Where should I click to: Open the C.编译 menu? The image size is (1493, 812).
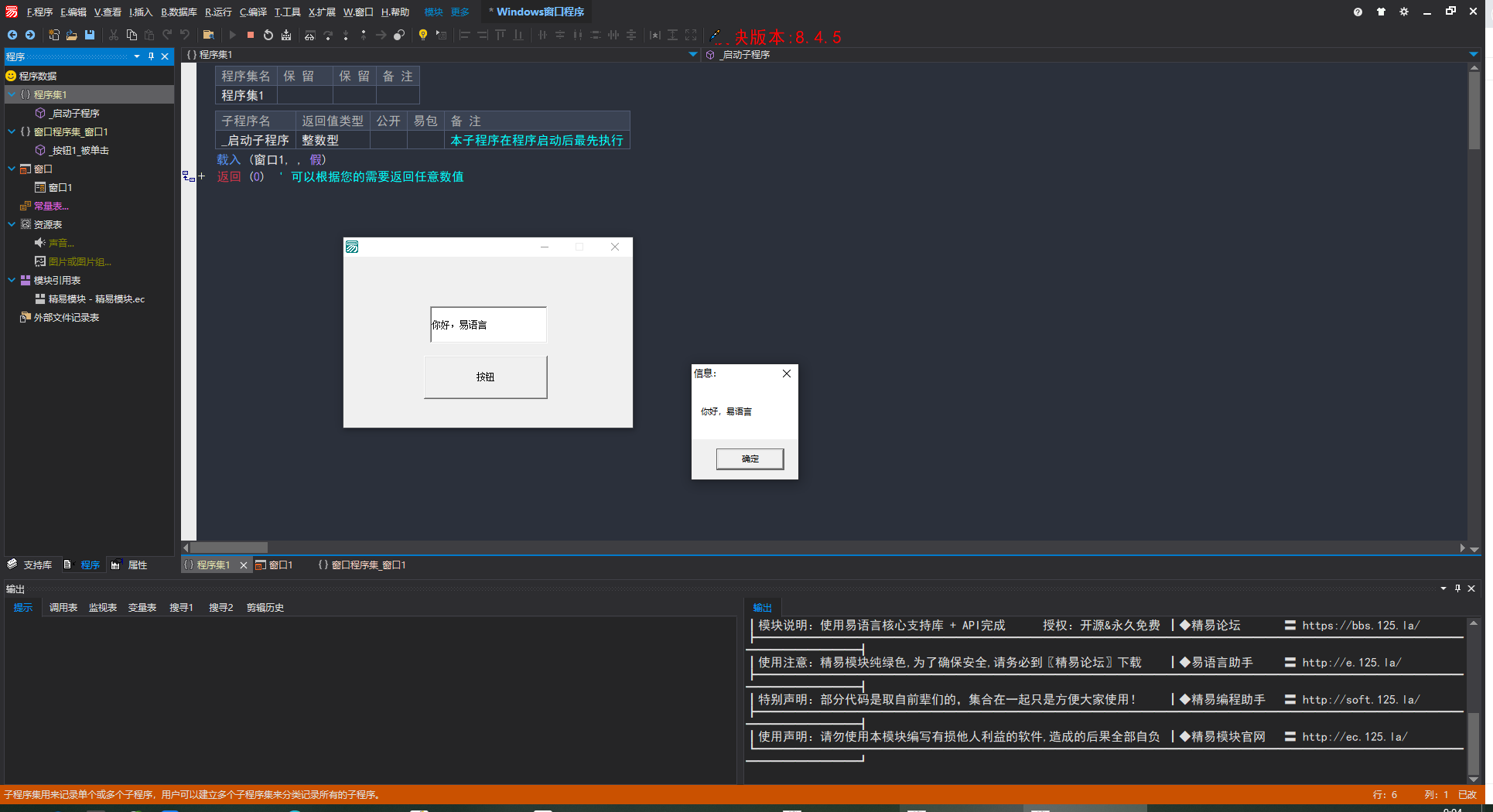[253, 12]
